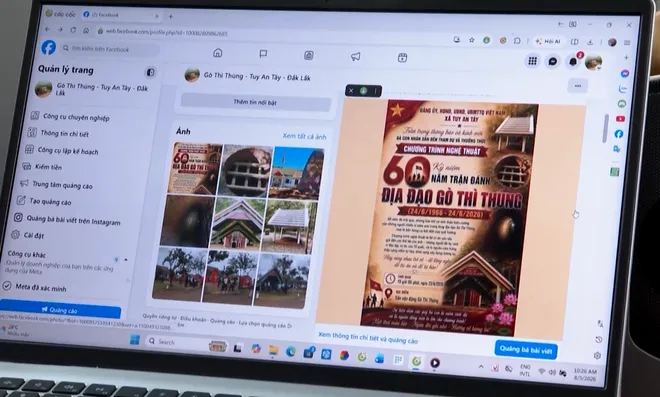Open the YouTube icon in browser side panel
Viewport: 660px width, 397px height.
pos(620,119)
